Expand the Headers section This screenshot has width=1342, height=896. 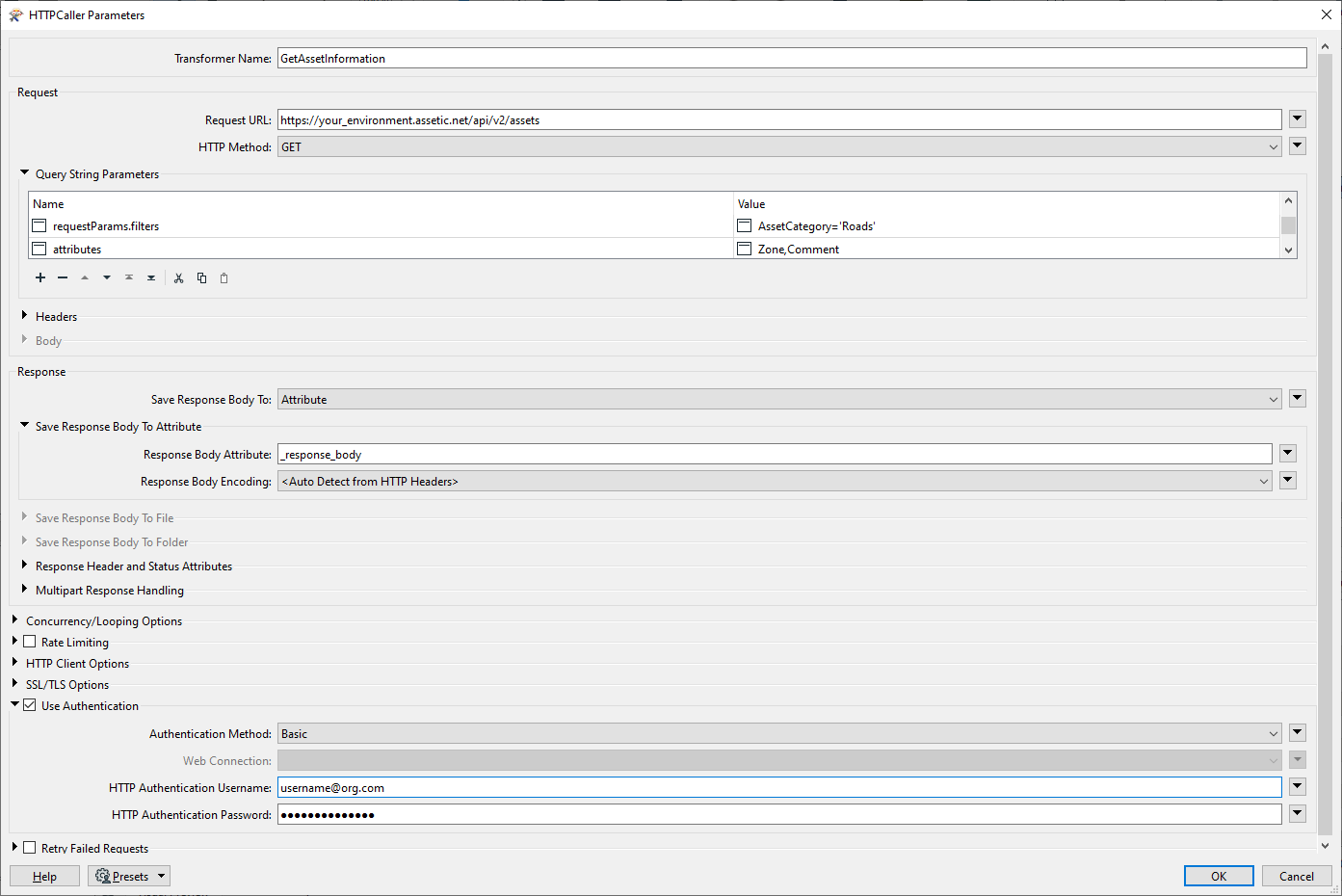tap(23, 316)
